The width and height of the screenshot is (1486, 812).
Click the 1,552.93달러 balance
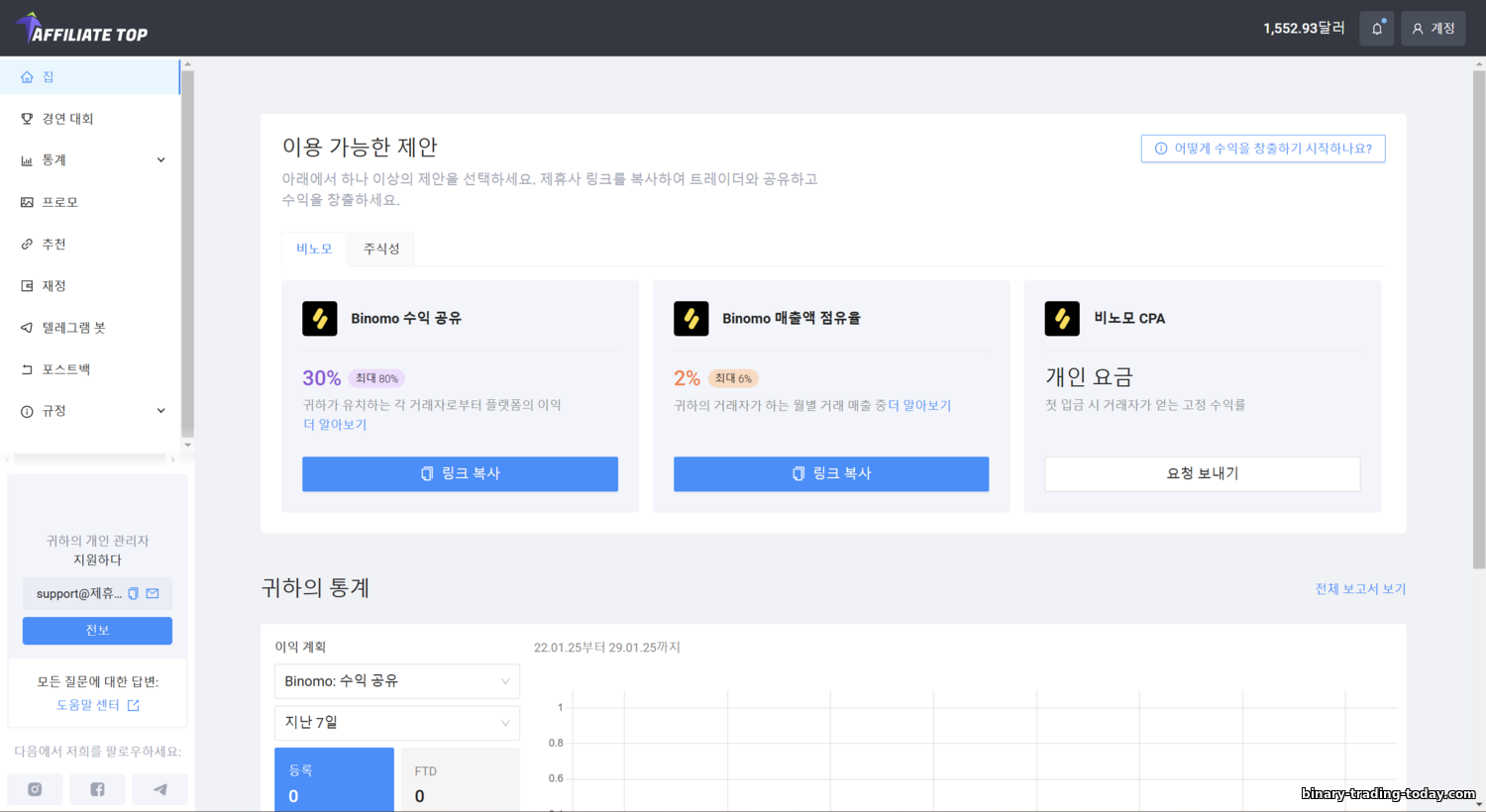coord(1304,29)
